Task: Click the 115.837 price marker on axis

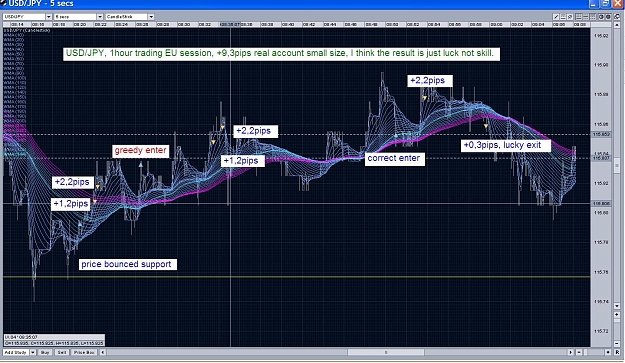Action: pos(601,158)
